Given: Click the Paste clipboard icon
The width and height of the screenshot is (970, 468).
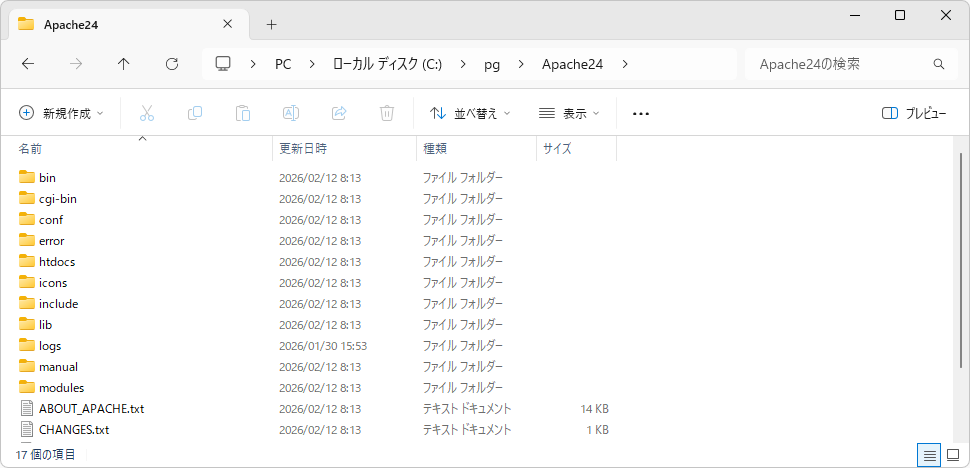Looking at the screenshot, I should click(x=242, y=113).
